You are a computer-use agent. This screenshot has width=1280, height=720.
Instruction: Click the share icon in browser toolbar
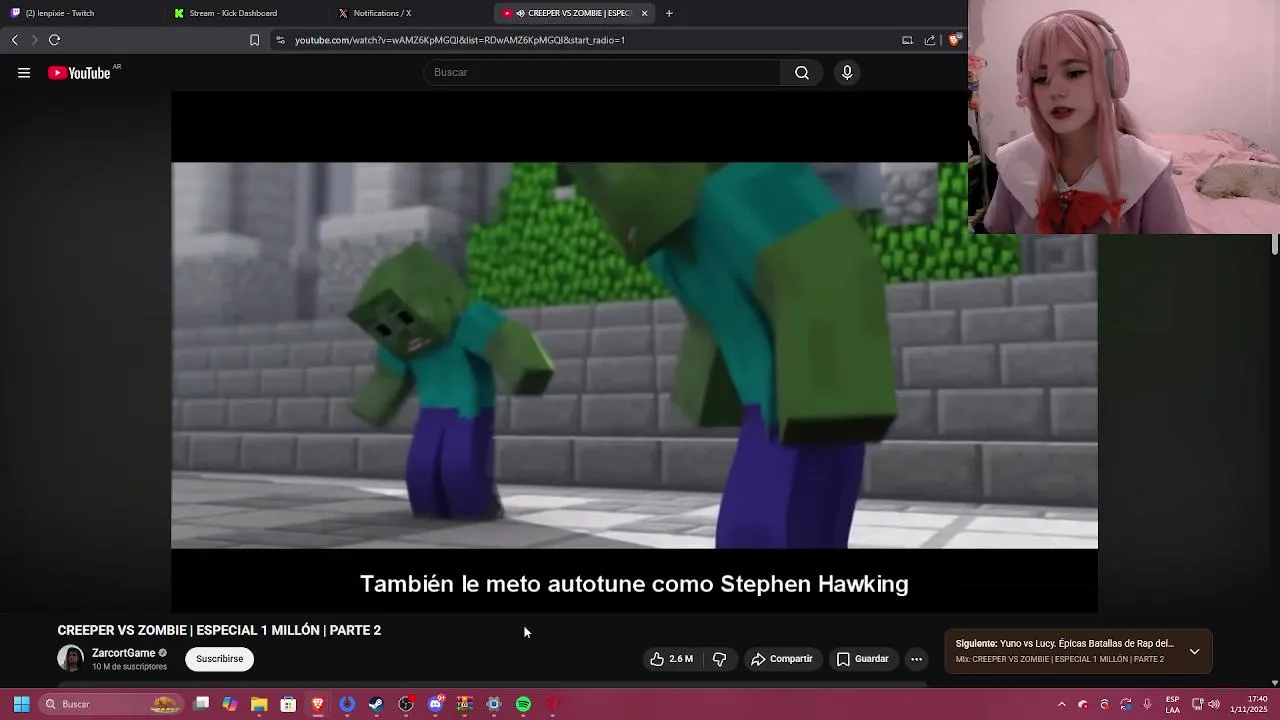930,40
